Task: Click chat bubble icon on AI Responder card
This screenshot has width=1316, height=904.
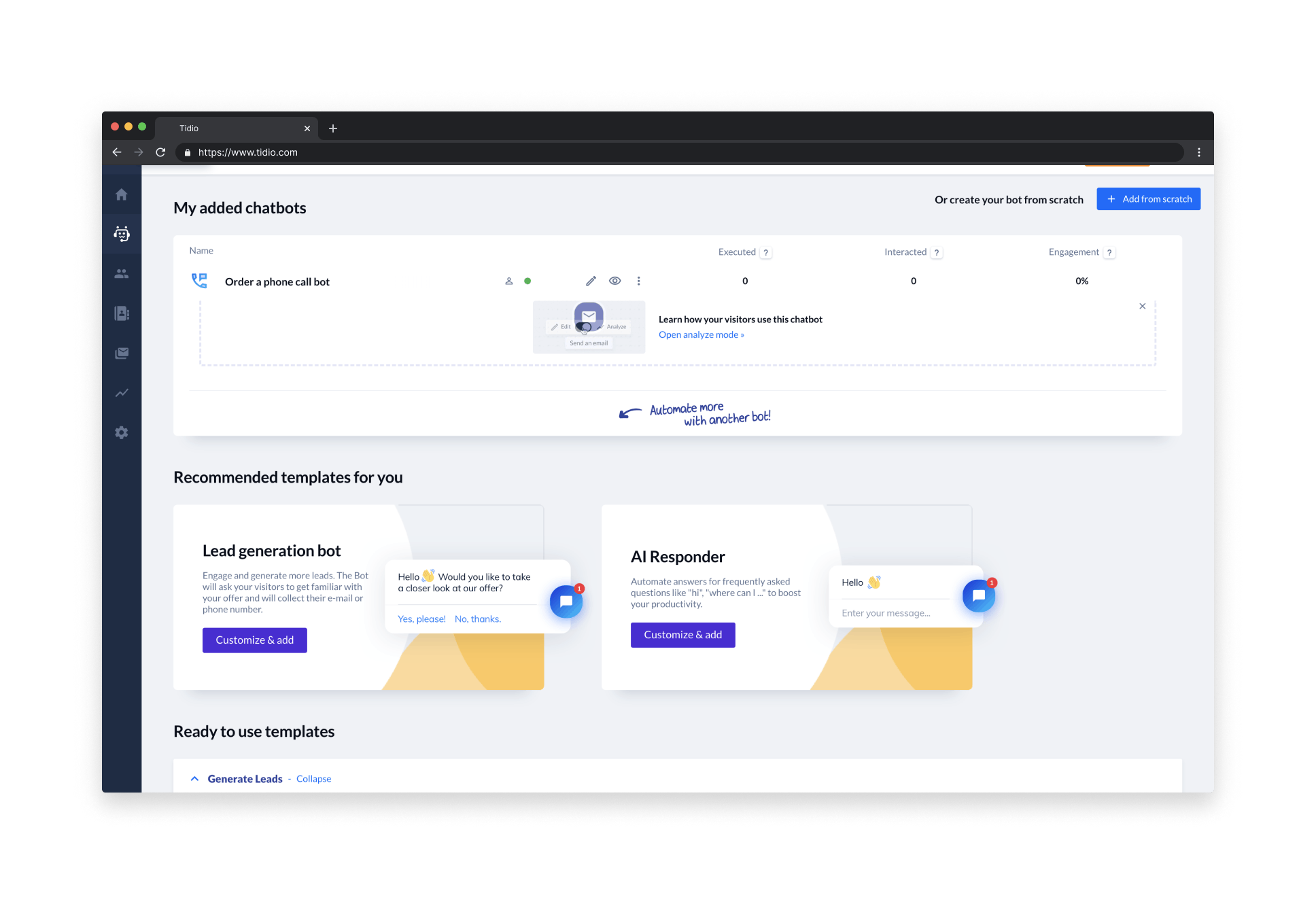Action: point(979,595)
